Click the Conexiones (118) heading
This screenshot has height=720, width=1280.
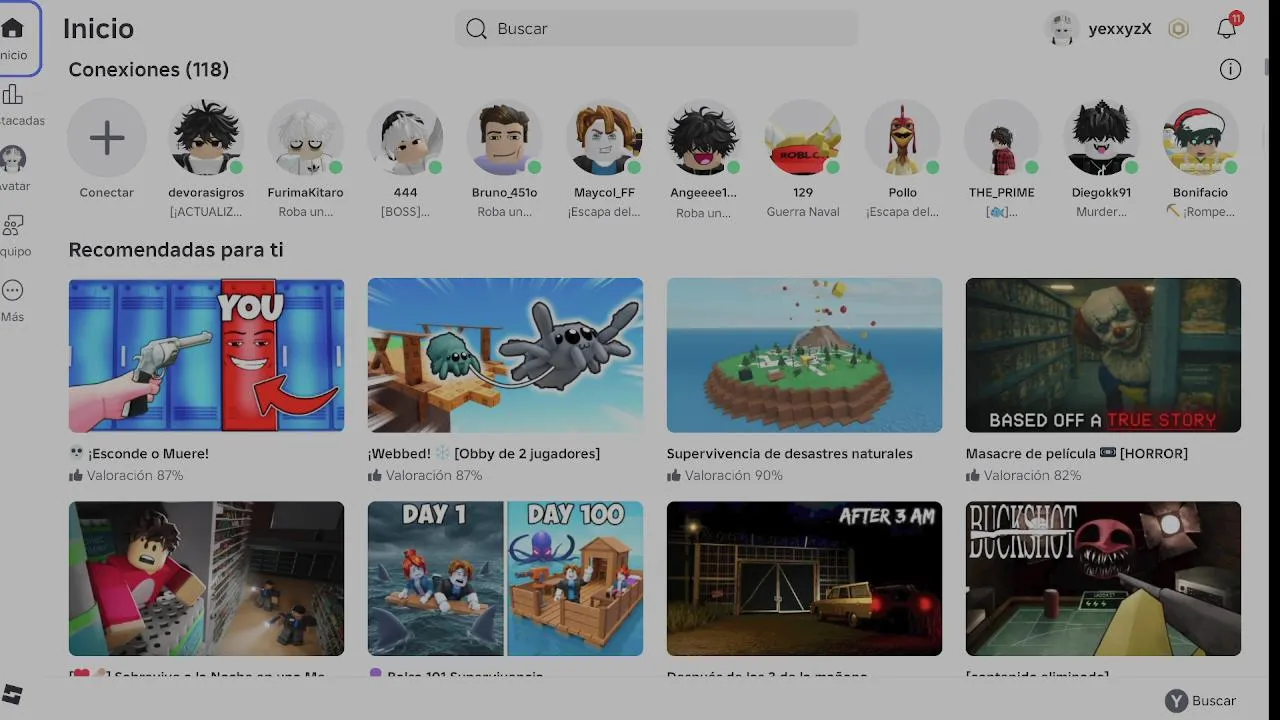click(x=149, y=69)
